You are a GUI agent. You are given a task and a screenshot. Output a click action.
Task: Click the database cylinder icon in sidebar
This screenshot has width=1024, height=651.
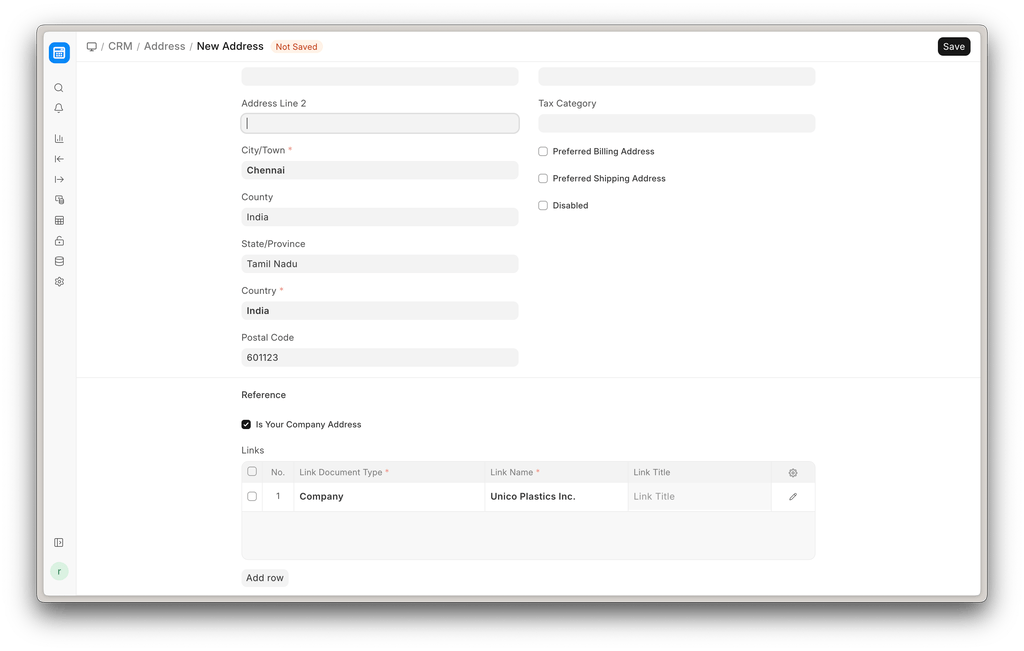pos(59,261)
